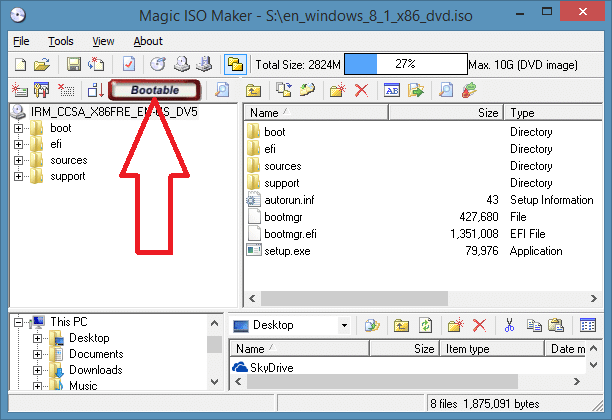The width and height of the screenshot is (612, 420).
Task: Select the setup.exe file
Action: coord(287,251)
